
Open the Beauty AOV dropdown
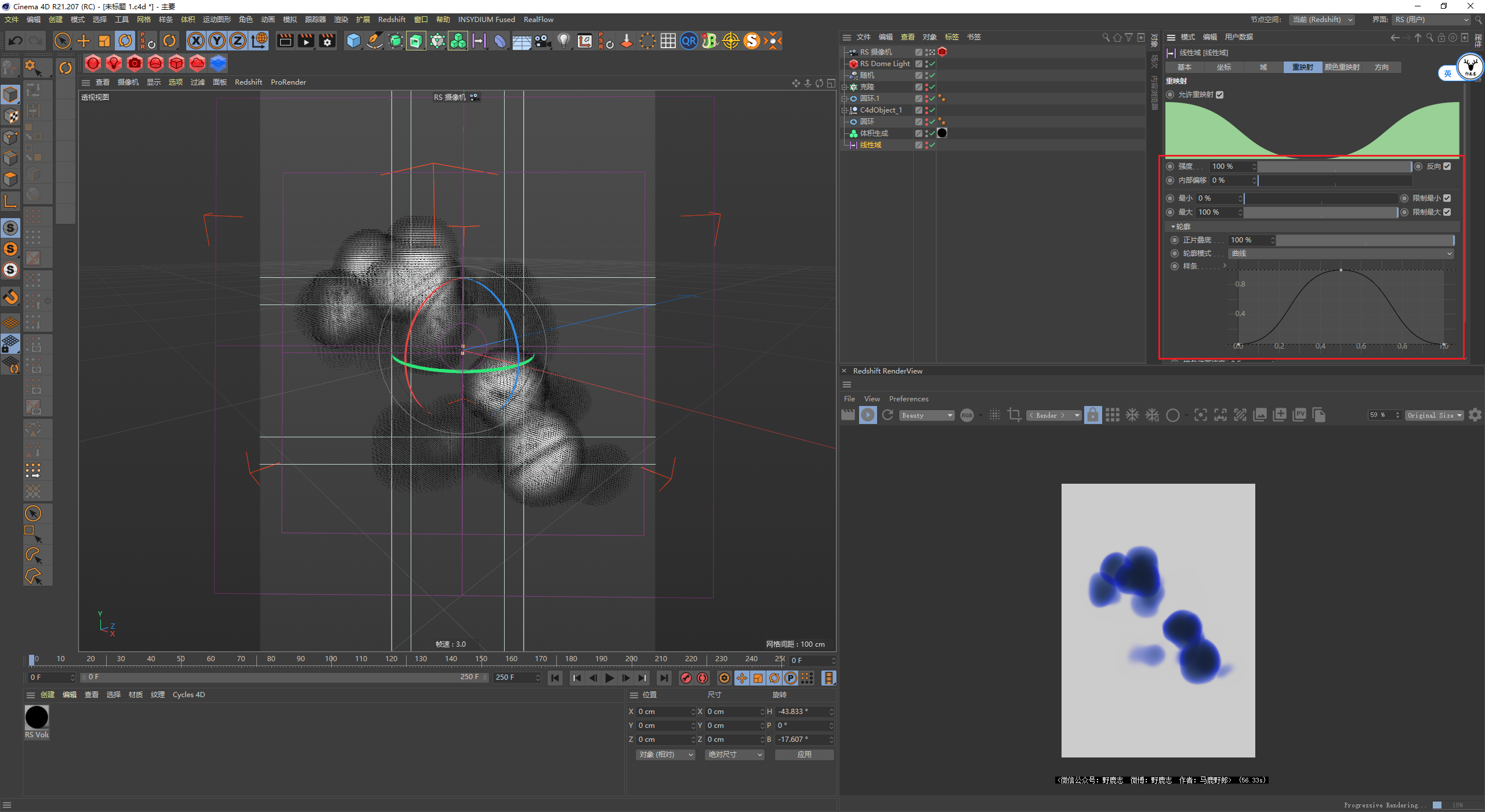(926, 415)
